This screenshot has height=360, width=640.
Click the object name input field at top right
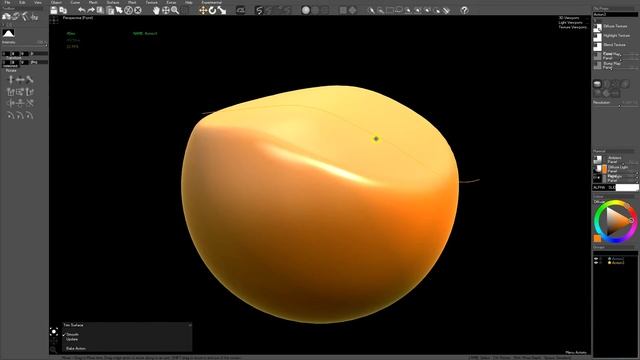tap(615, 14)
